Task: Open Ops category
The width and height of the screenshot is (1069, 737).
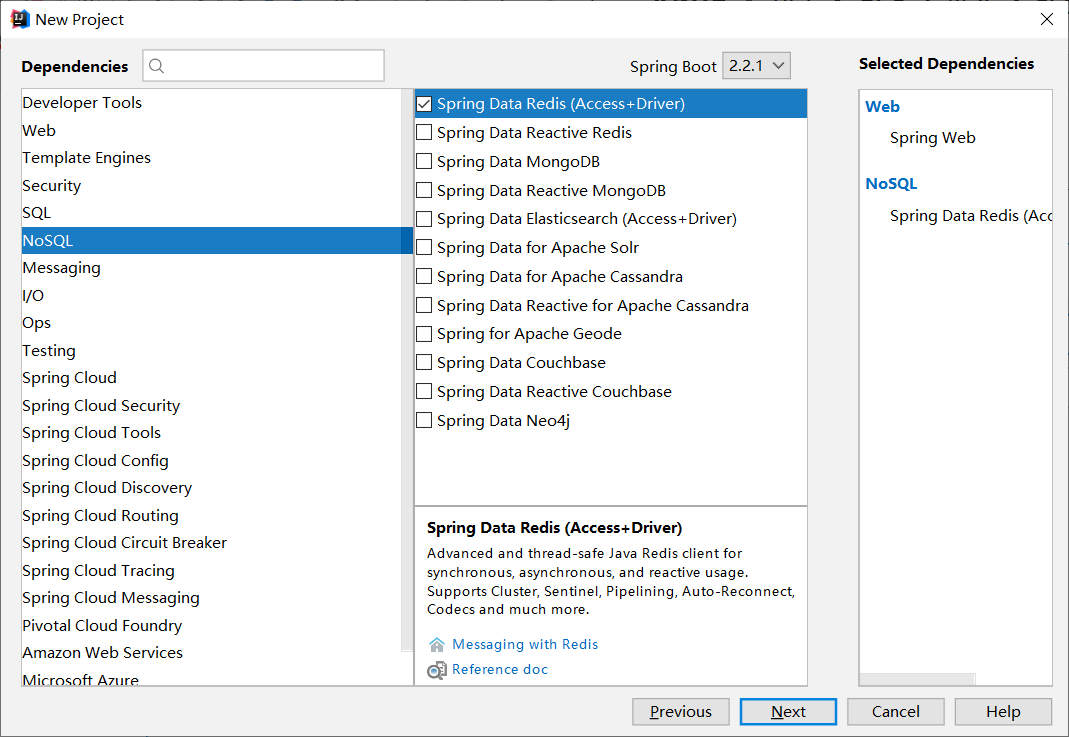Action: (212, 322)
